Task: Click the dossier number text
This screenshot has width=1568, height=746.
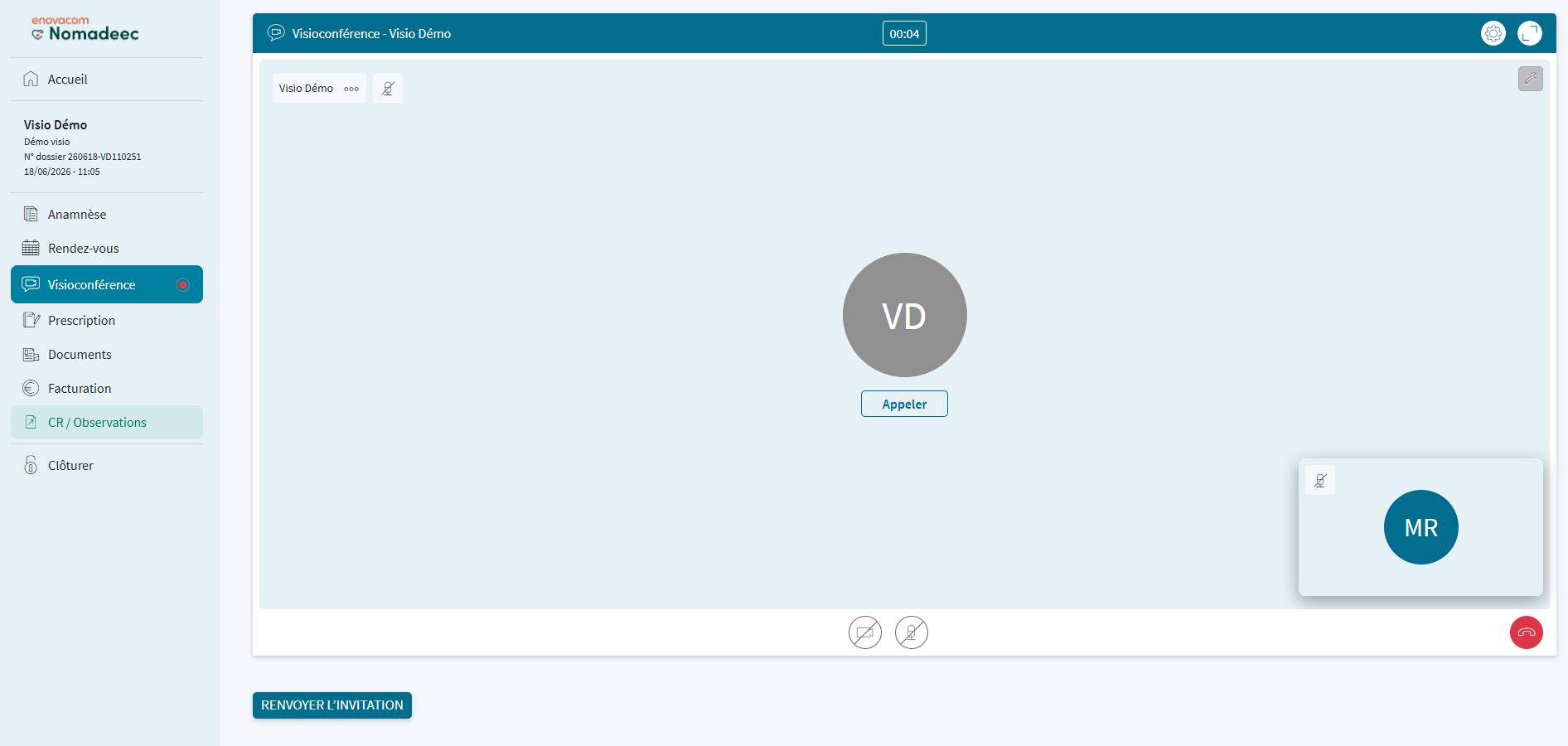Action: click(x=83, y=157)
